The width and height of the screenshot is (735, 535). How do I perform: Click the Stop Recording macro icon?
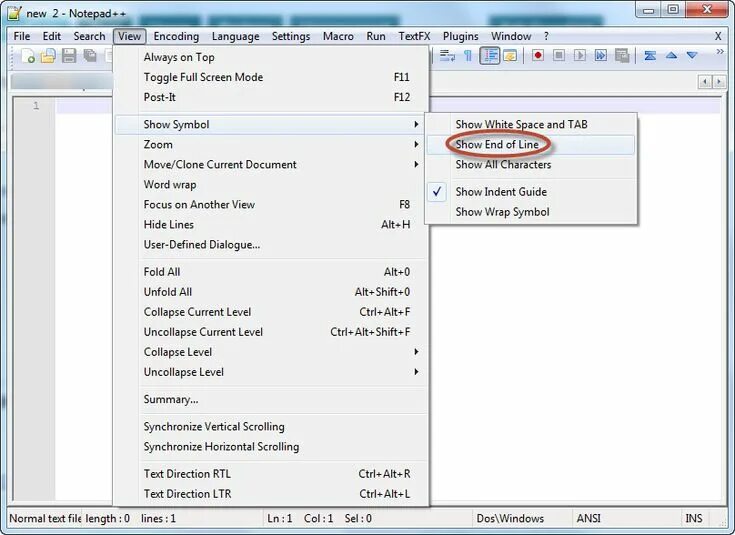coord(559,56)
